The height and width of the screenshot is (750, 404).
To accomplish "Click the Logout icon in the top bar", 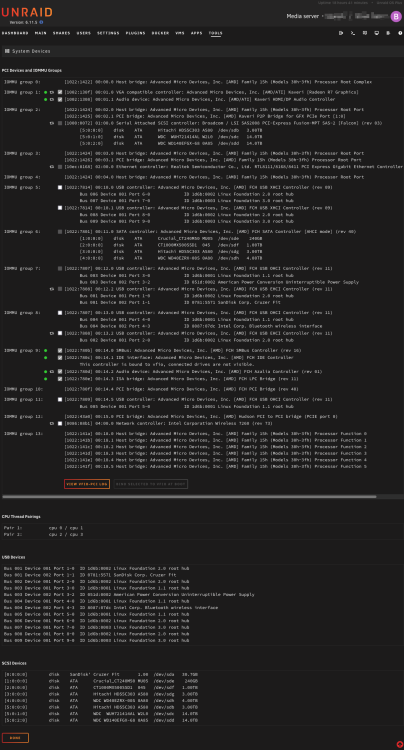I will [x=341, y=33].
